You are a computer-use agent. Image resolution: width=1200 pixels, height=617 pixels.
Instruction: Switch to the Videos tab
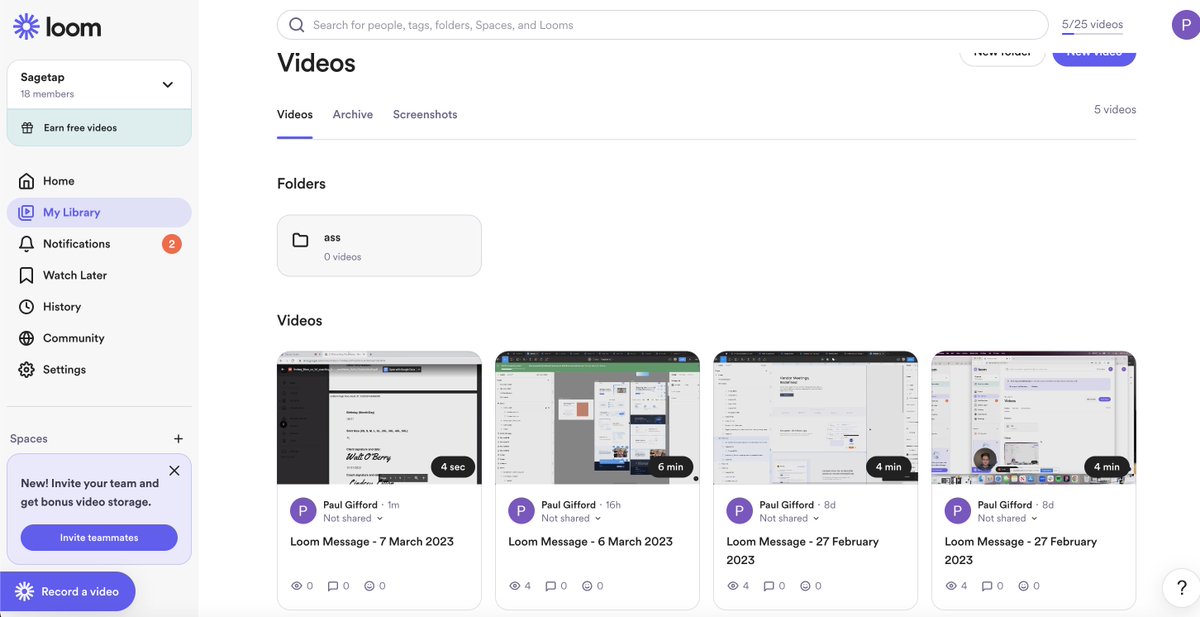coord(295,115)
